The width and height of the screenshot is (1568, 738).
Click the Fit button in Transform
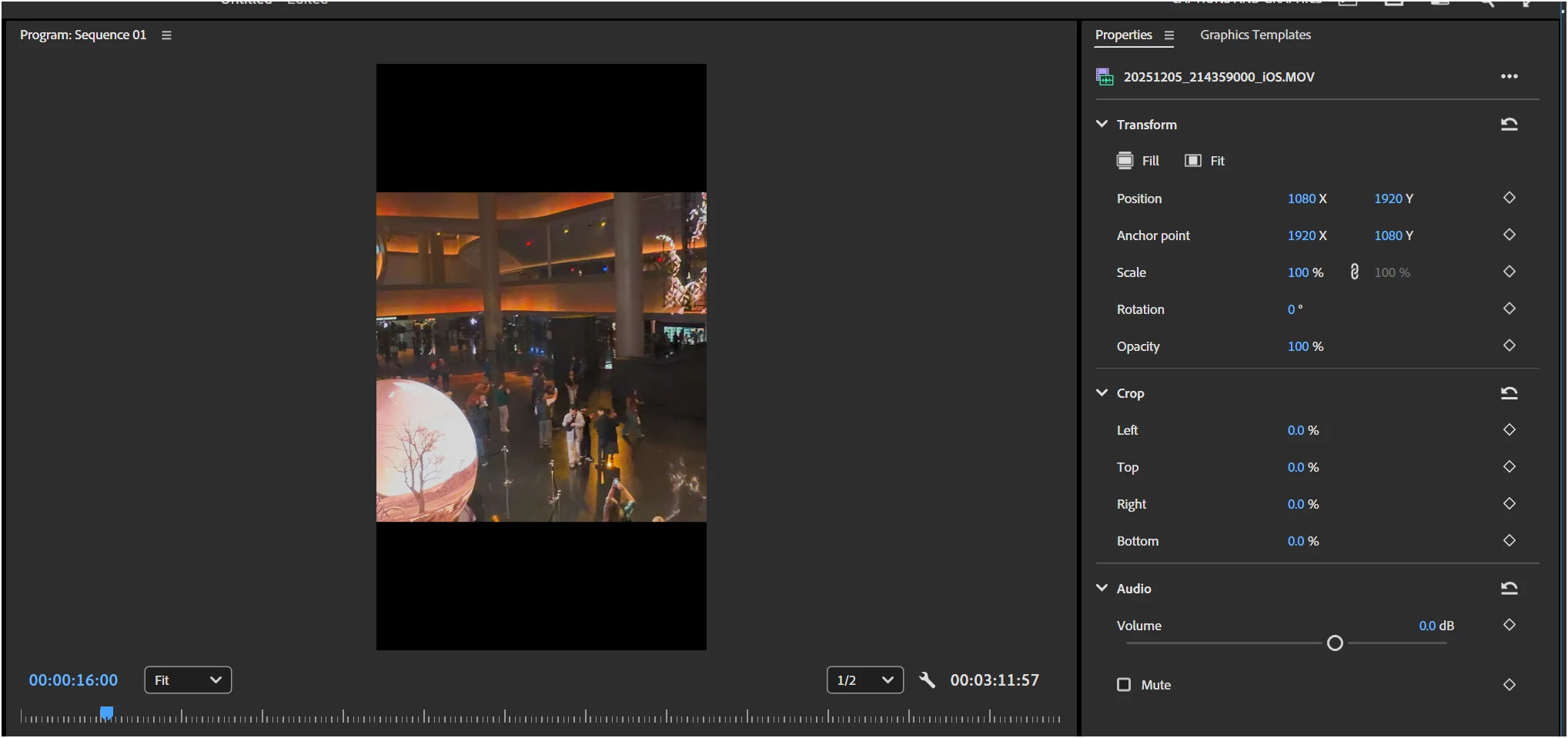(x=1205, y=161)
